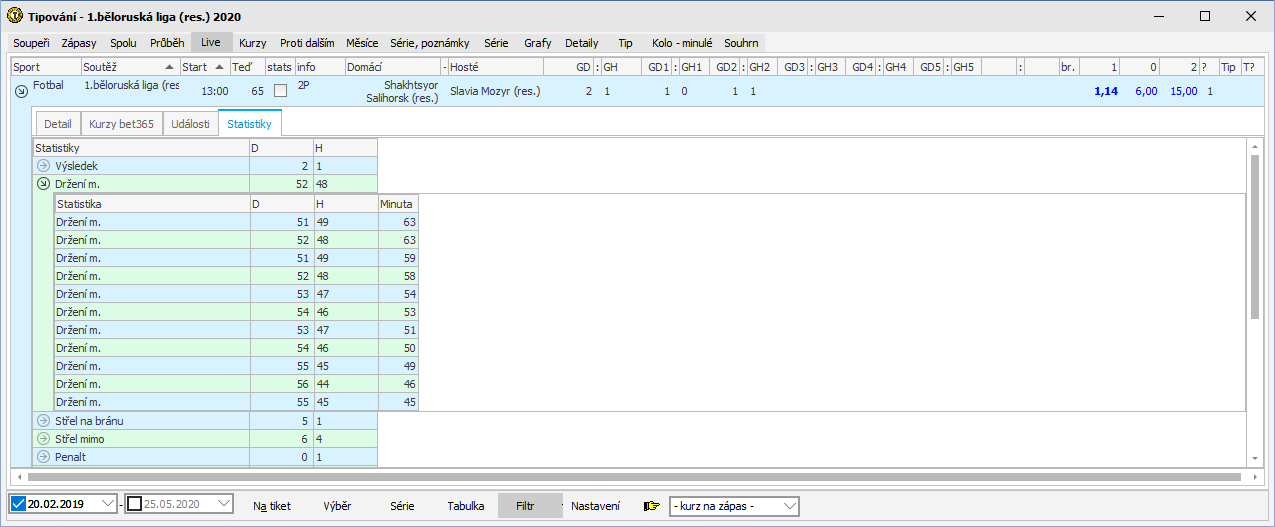
Task: Click the Hosté column header
Action: tap(495, 67)
